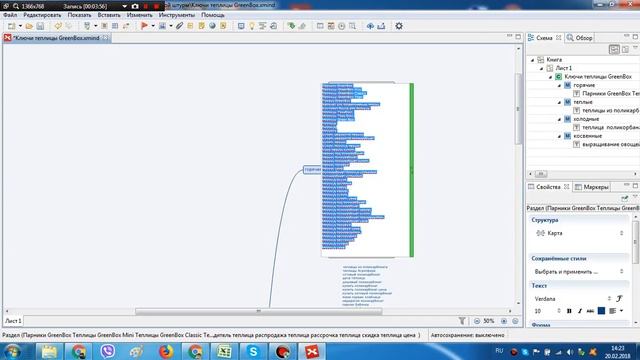Click the clock icon in the toolbar
Screen dimensions: 640x360
342,26
